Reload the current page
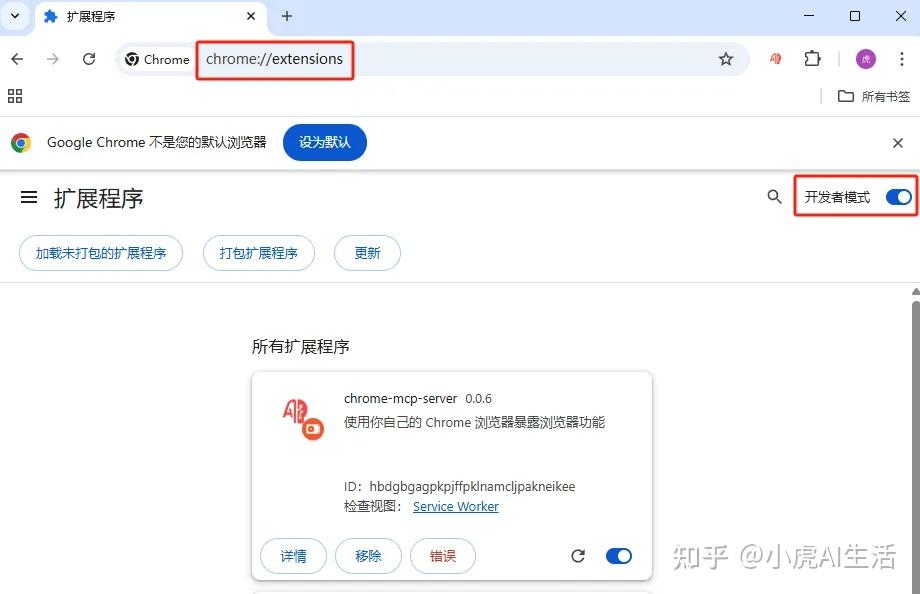Screen dimensions: 920x594 [x=88, y=59]
